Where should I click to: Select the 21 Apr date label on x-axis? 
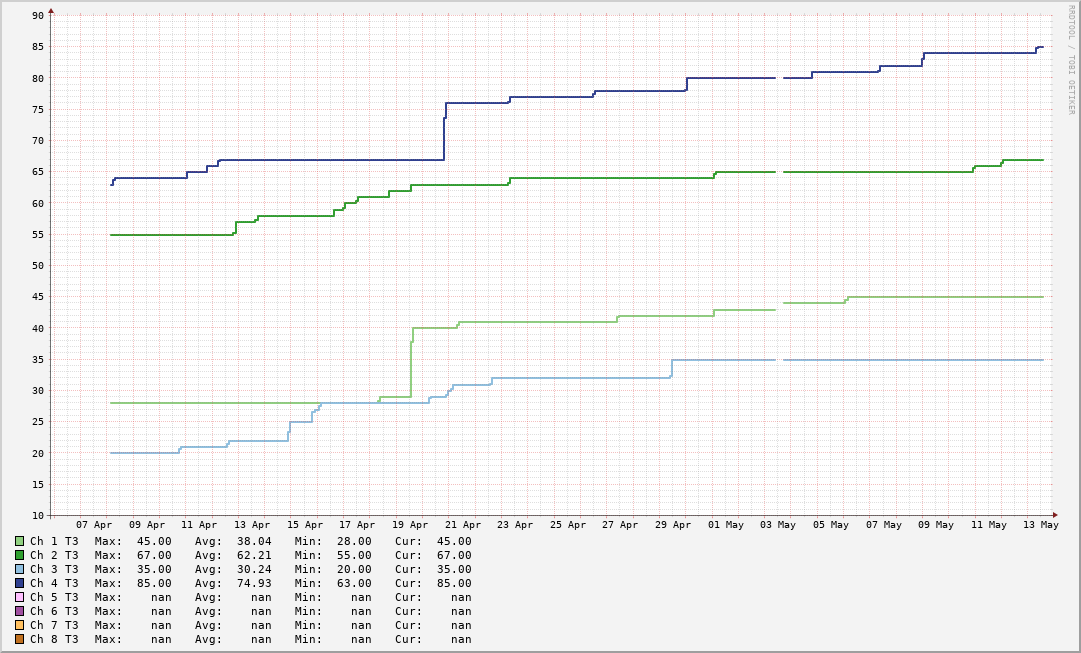point(463,525)
